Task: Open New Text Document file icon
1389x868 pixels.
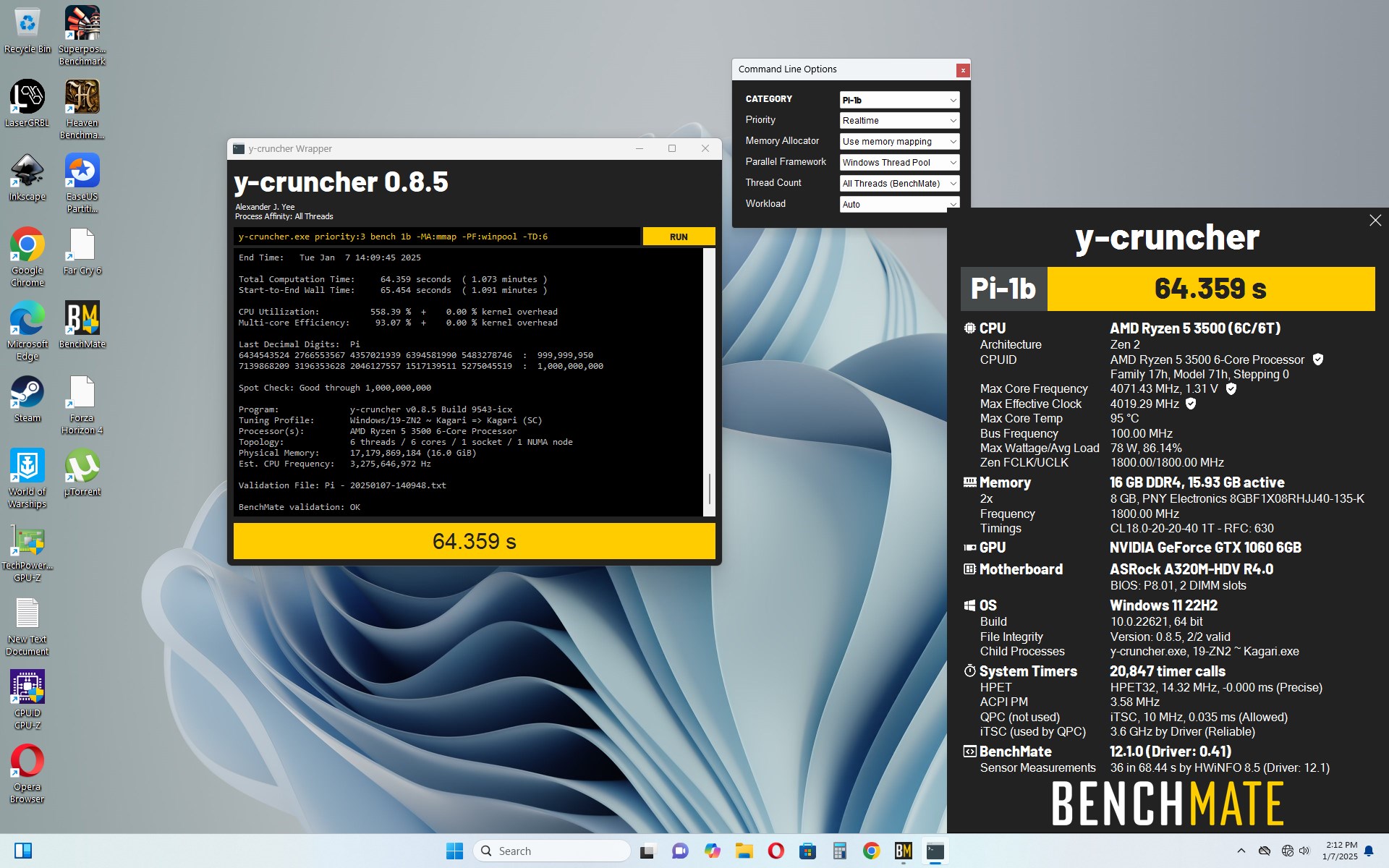Action: click(x=27, y=627)
